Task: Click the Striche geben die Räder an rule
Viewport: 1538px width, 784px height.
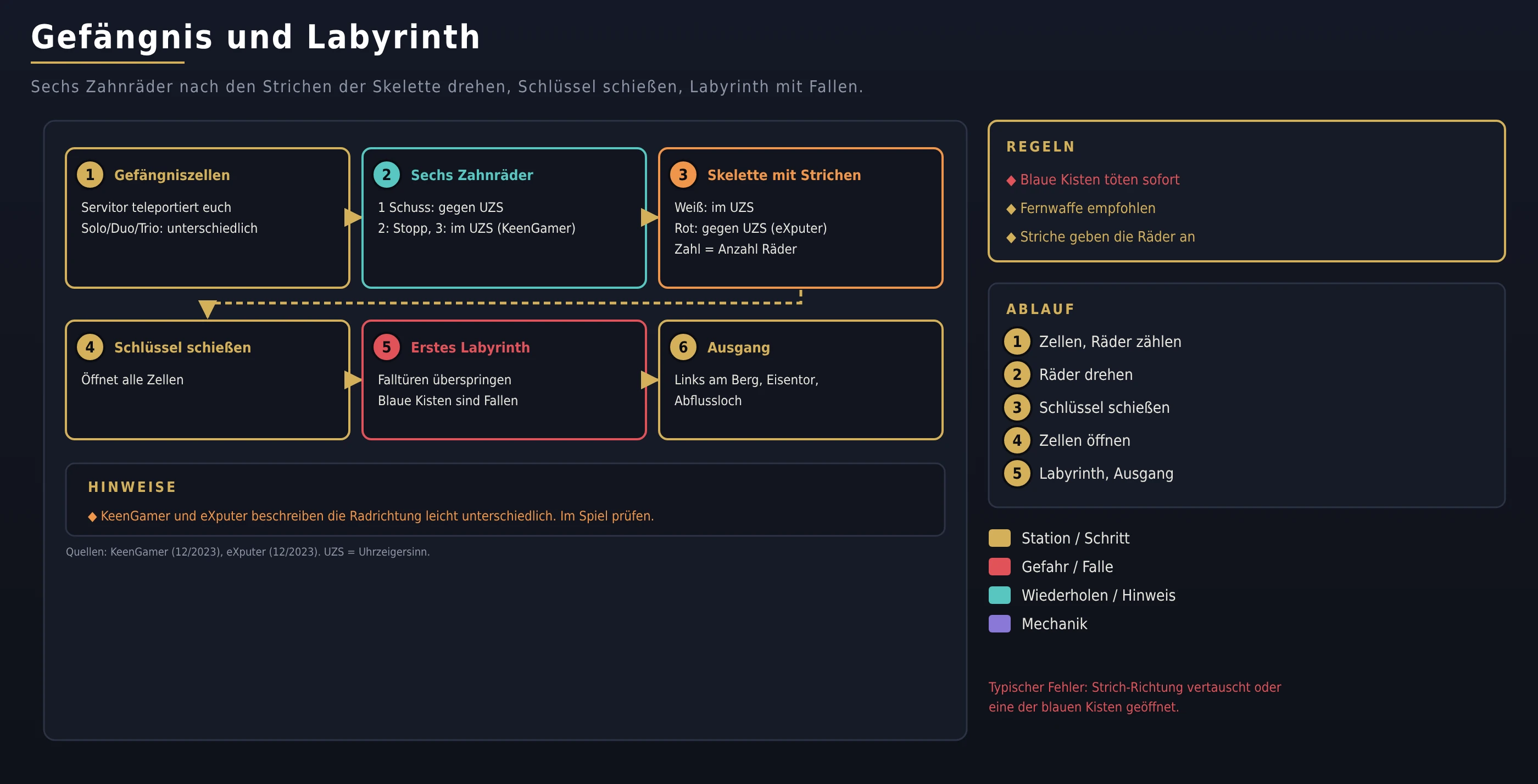Action: 1100,238
